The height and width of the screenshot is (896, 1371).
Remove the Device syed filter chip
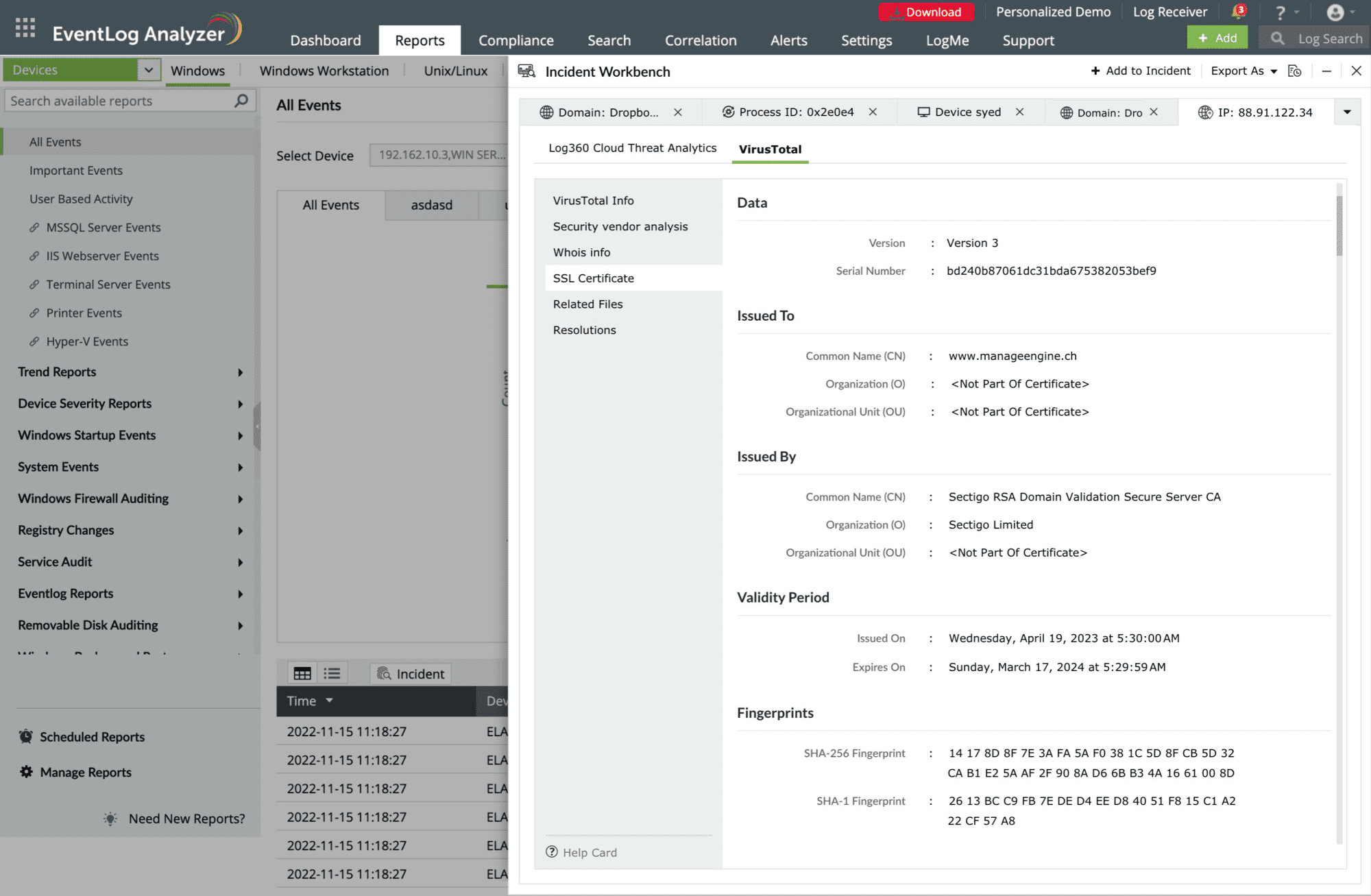coord(1021,112)
